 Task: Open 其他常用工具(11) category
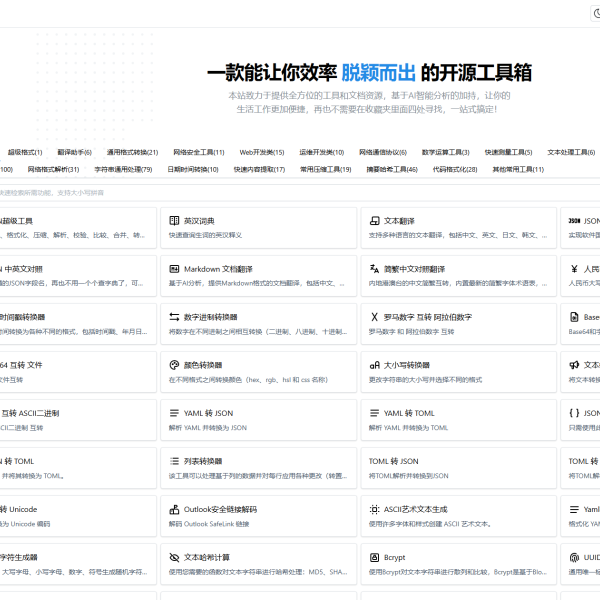point(518,169)
